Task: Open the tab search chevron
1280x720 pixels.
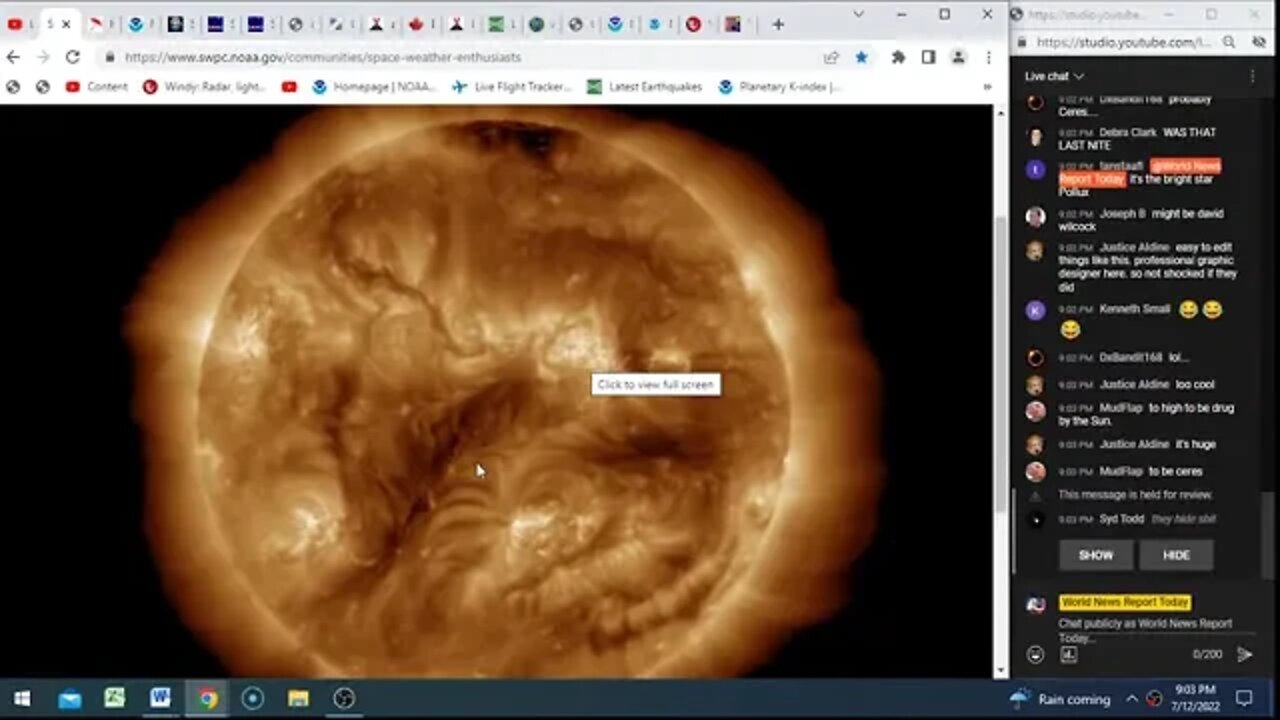Action: coord(858,14)
